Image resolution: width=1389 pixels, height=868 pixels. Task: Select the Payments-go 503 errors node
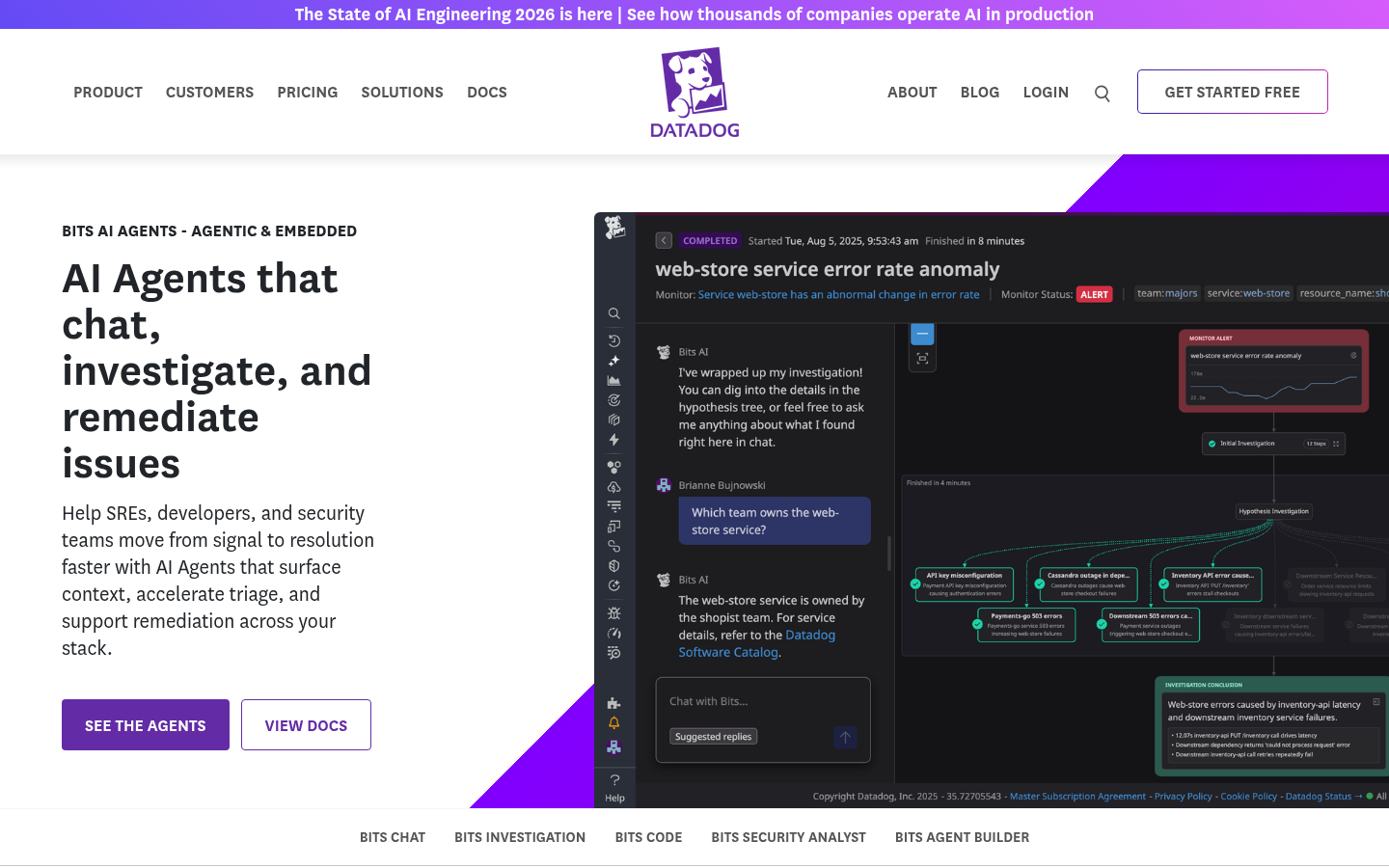(1026, 625)
